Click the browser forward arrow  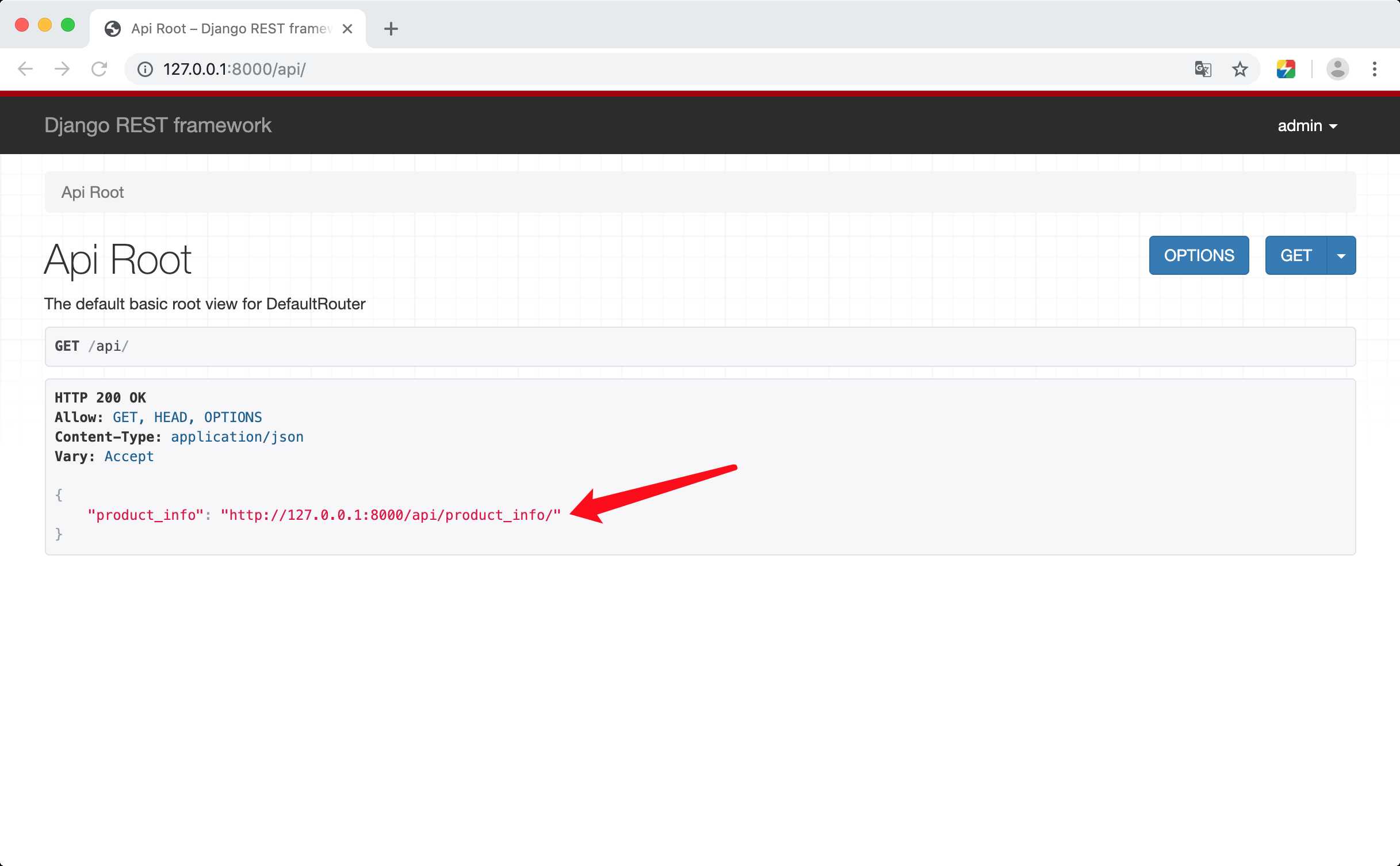tap(62, 69)
